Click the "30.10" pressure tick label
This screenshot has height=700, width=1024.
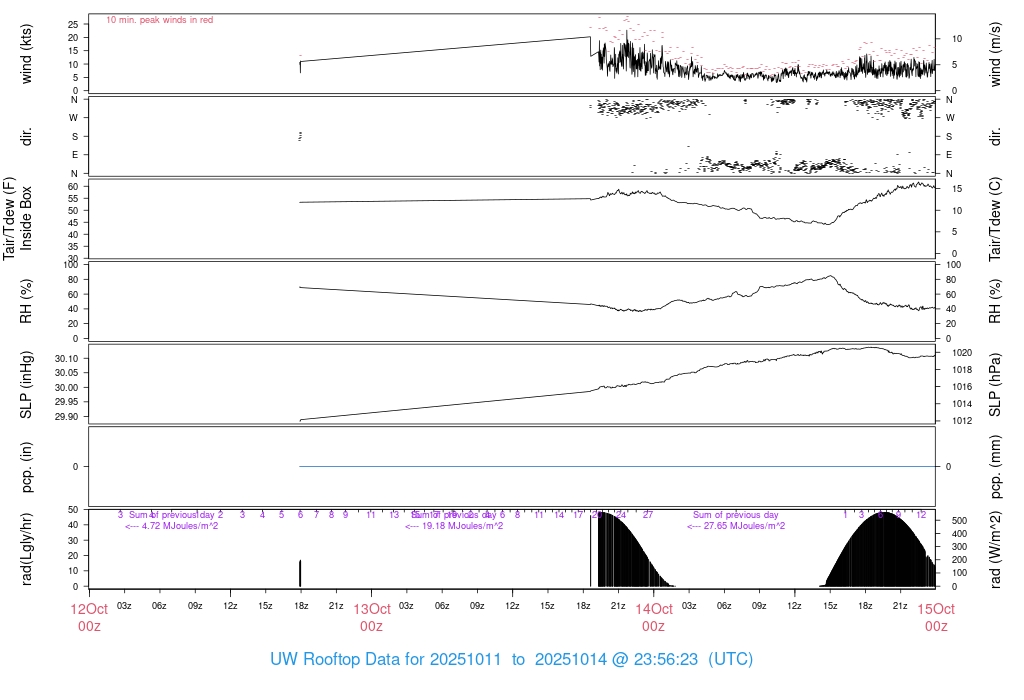click(x=67, y=358)
